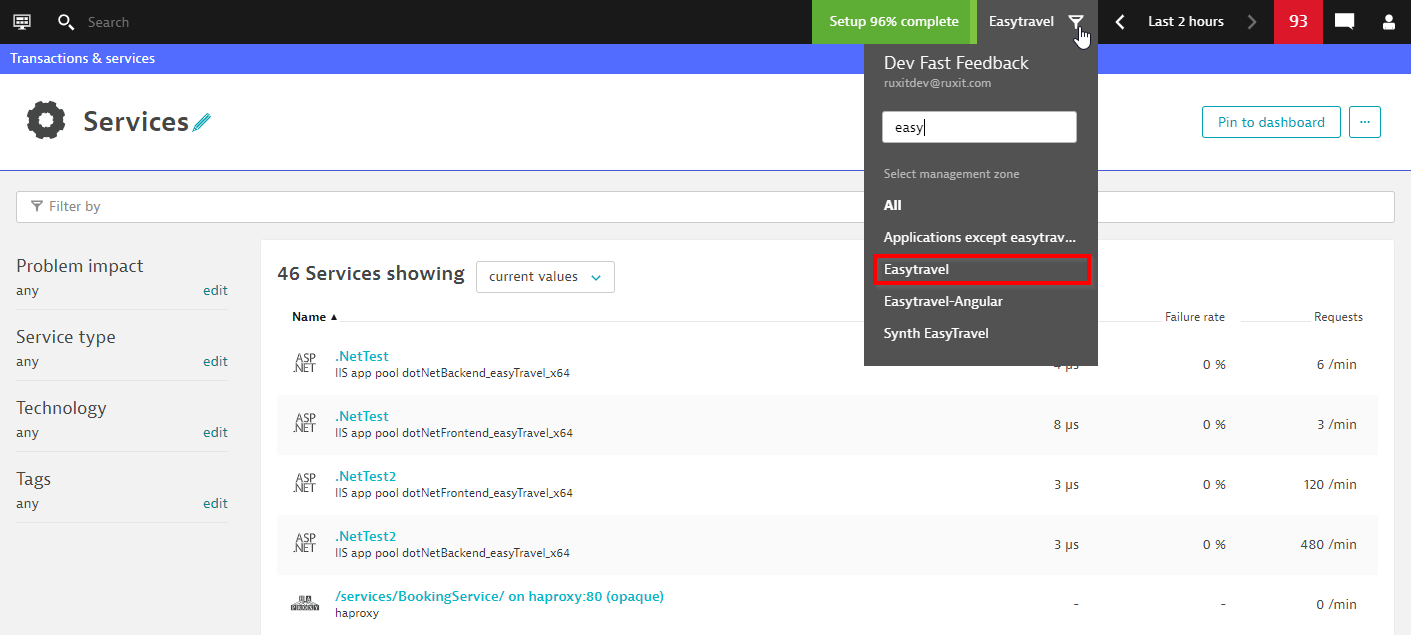1411x635 pixels.
Task: Sort by Requests column
Action: 1338,317
